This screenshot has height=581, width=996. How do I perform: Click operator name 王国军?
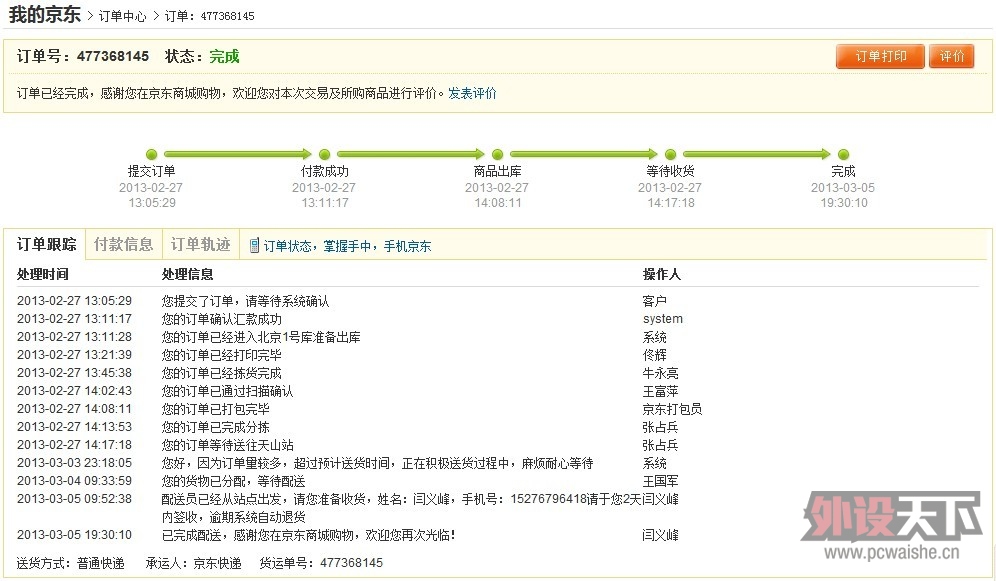pos(660,481)
